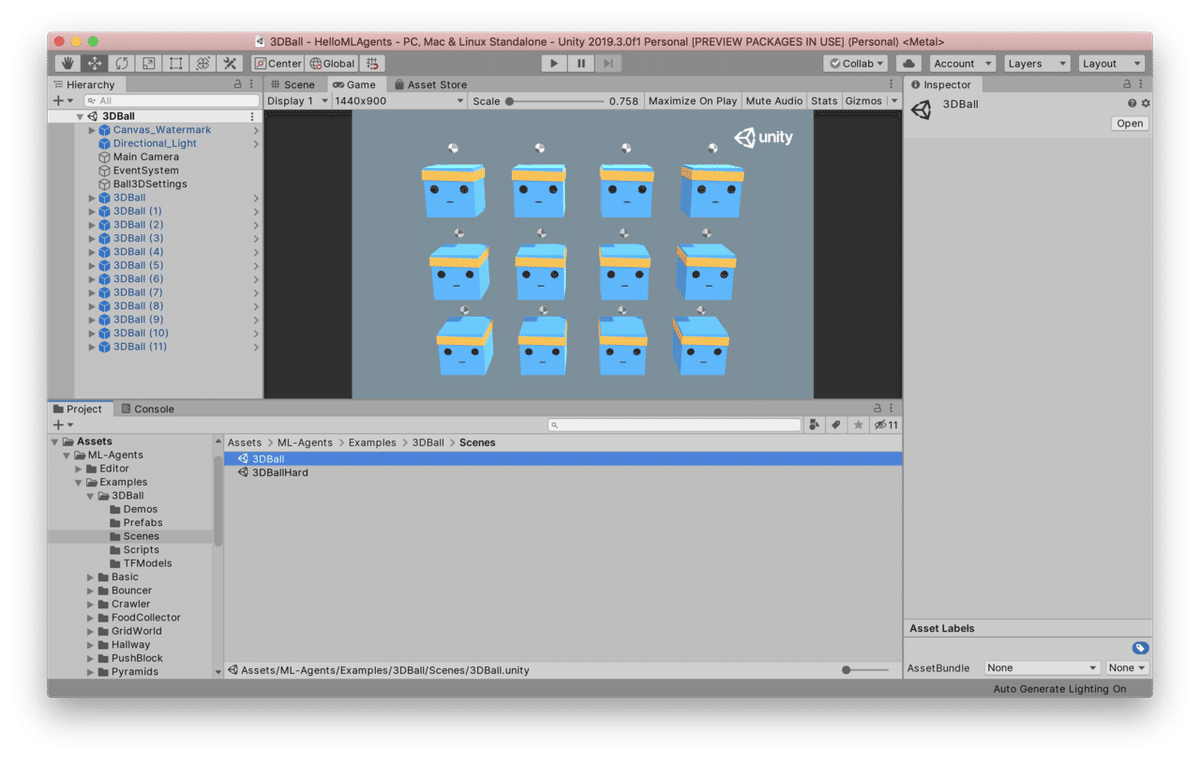Switch to the Game tab
This screenshot has width=1200, height=760.
354,85
